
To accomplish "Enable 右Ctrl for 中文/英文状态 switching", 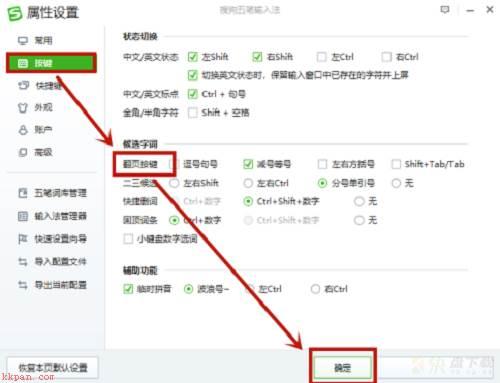I will tap(386, 57).
